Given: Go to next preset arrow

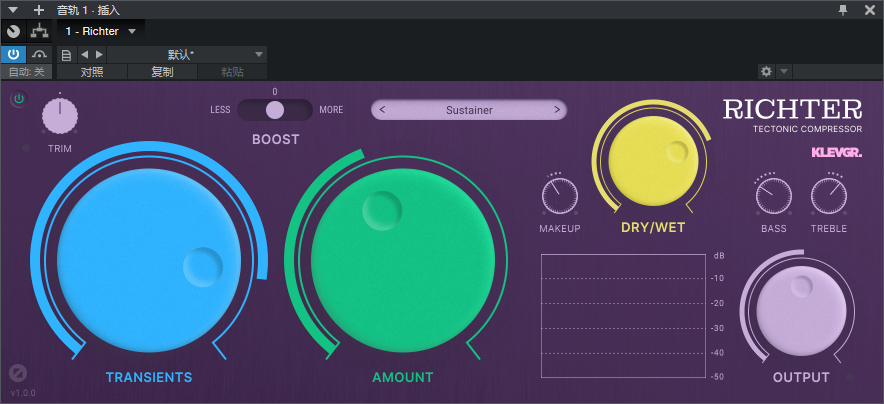Looking at the screenshot, I should (99, 55).
